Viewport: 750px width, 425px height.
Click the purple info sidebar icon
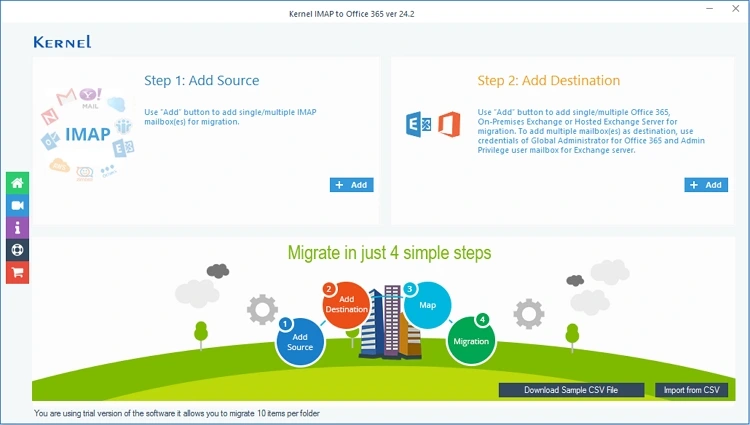18,228
